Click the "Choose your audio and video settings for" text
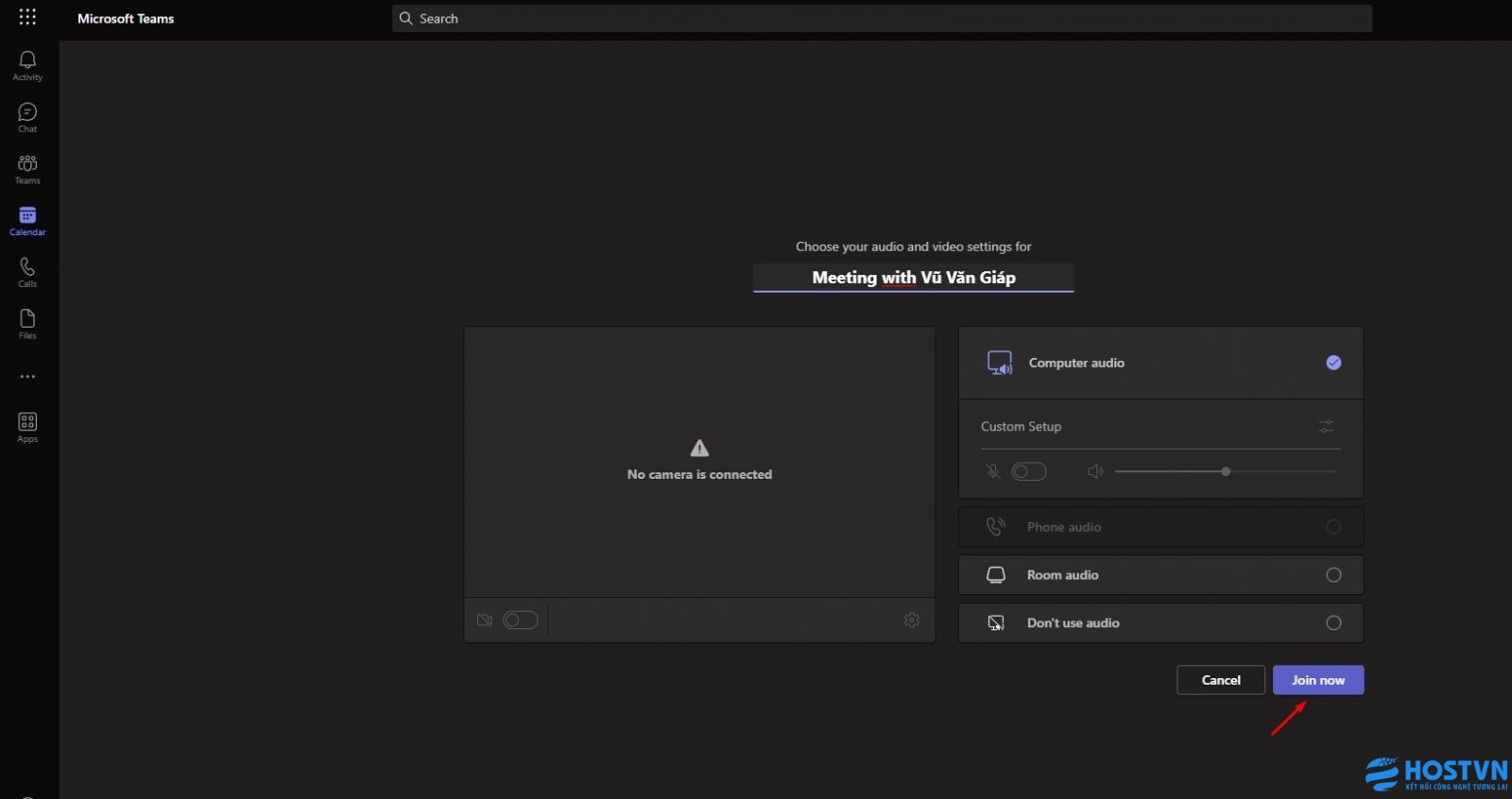The width and height of the screenshot is (1512, 799). [914, 246]
